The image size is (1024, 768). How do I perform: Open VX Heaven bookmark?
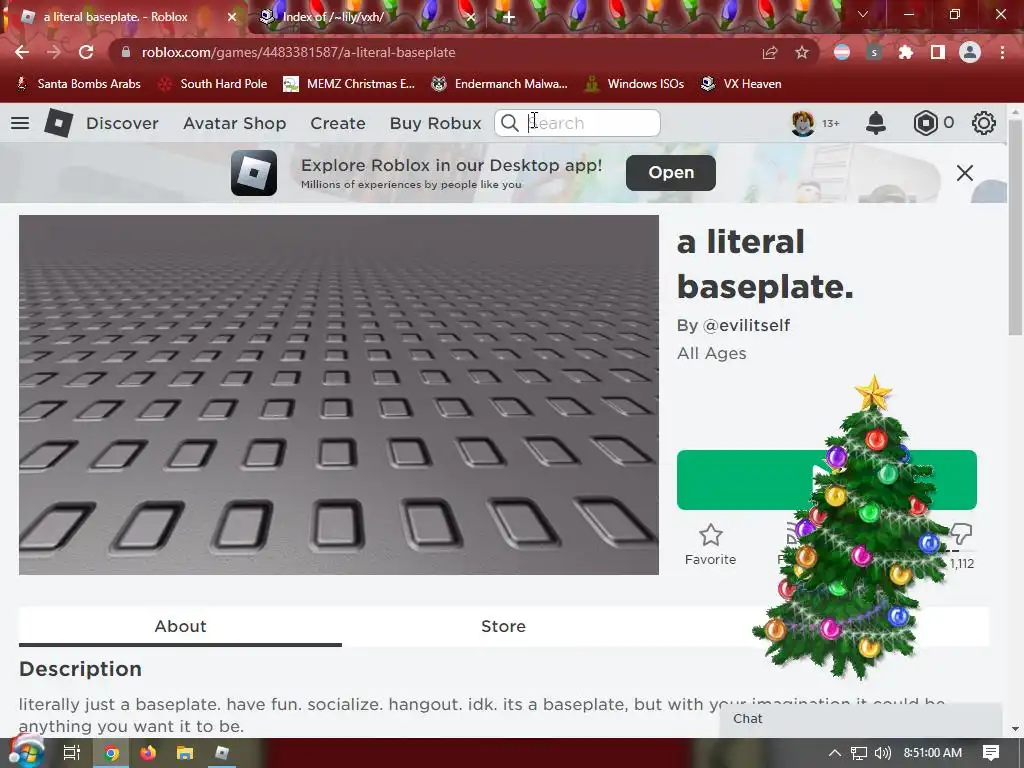pyautogui.click(x=741, y=84)
